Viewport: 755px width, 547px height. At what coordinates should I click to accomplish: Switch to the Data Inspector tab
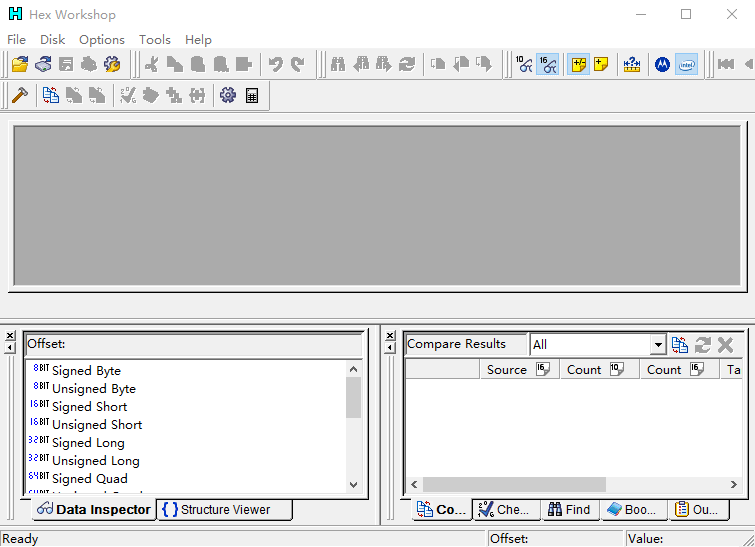94,509
